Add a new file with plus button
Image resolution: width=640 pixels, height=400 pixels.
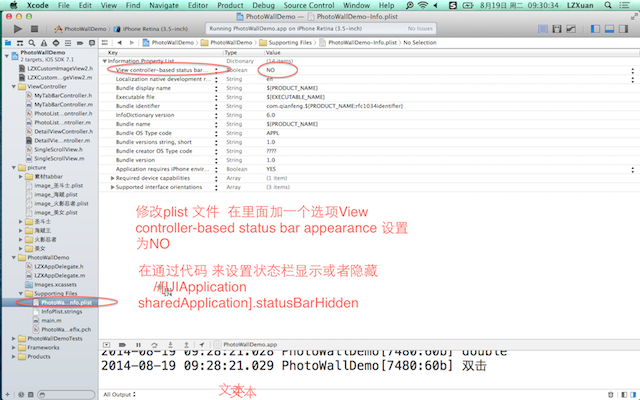point(7,394)
